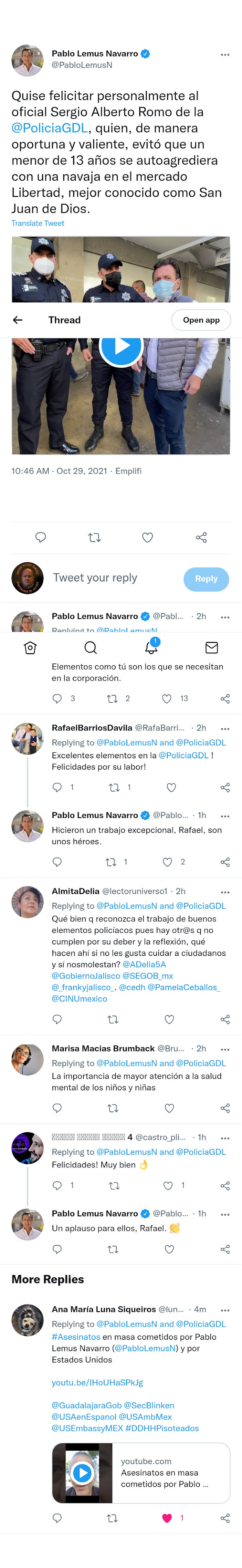Like RafaelBarriosDavila's reply
This screenshot has height=1568, width=242.
pyautogui.click(x=172, y=788)
